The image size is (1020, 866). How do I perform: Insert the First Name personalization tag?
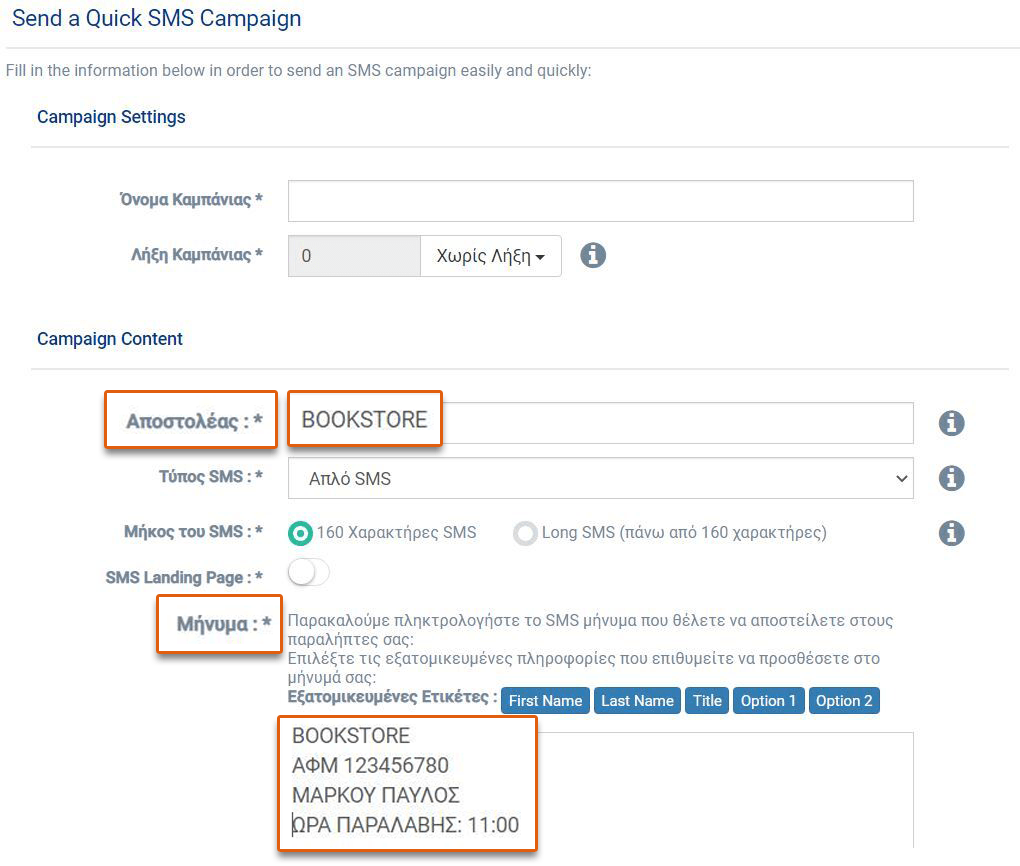point(545,700)
